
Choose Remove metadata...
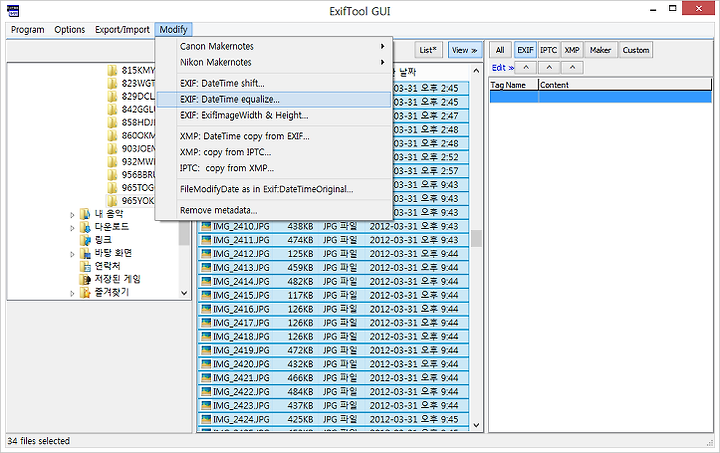click(274, 210)
